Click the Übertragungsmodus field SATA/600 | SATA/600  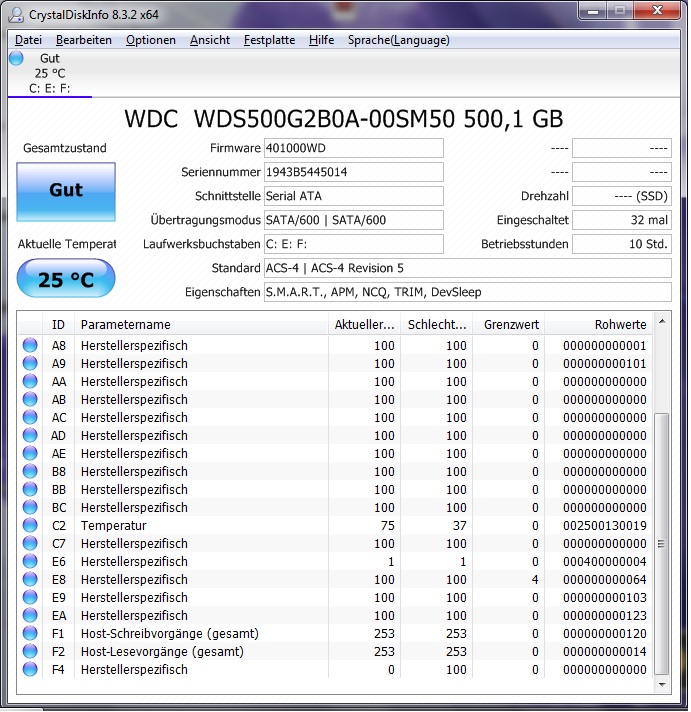(354, 220)
